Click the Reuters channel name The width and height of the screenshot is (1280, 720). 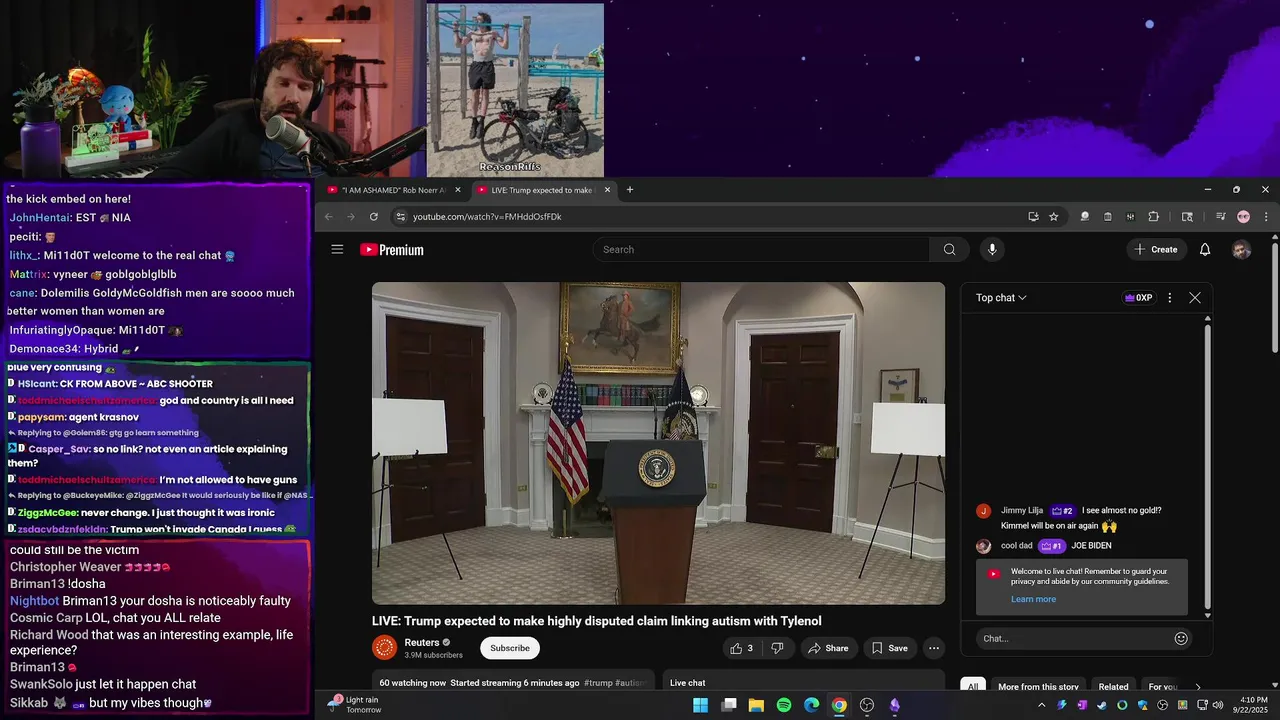coord(422,643)
